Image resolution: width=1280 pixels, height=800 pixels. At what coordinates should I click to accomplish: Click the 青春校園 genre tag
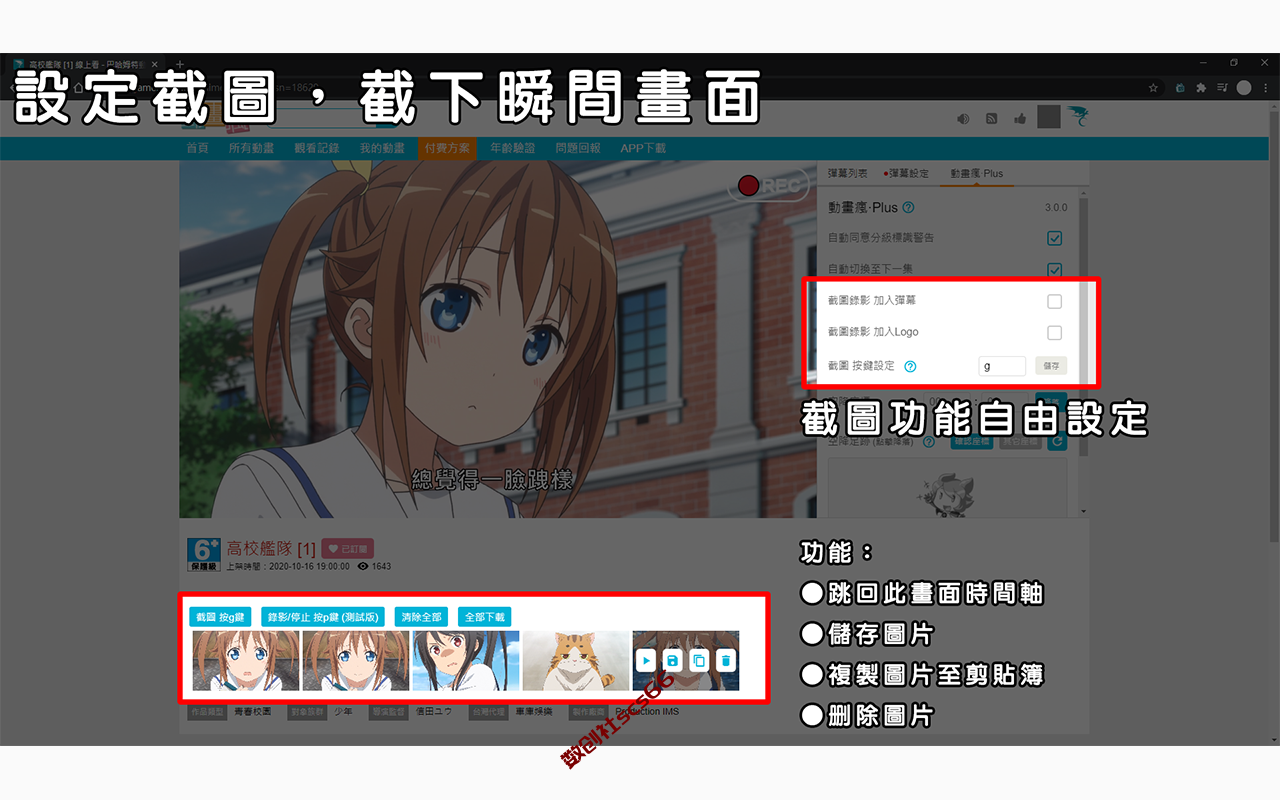coord(252,712)
